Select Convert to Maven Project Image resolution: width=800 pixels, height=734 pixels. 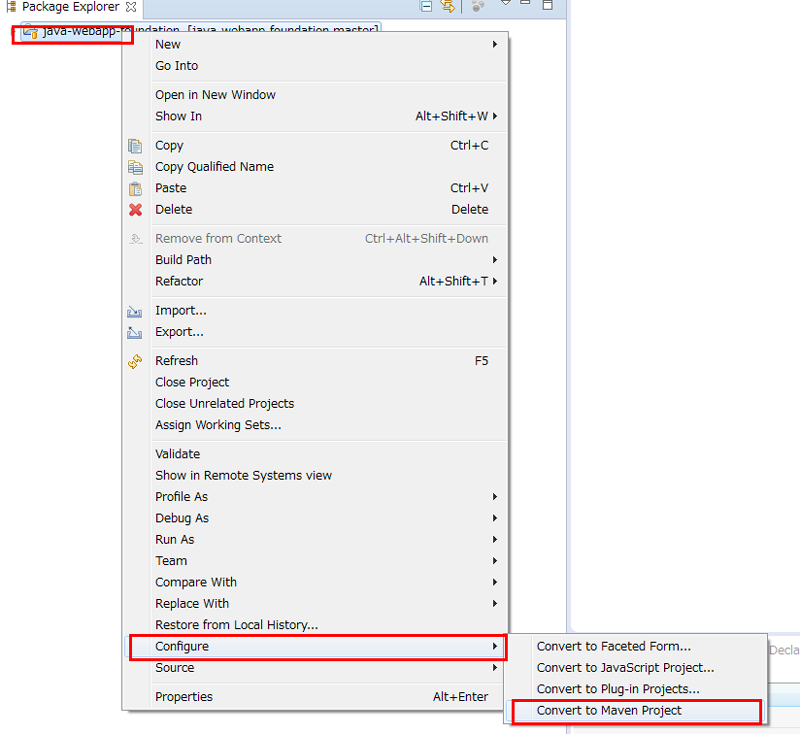609,711
